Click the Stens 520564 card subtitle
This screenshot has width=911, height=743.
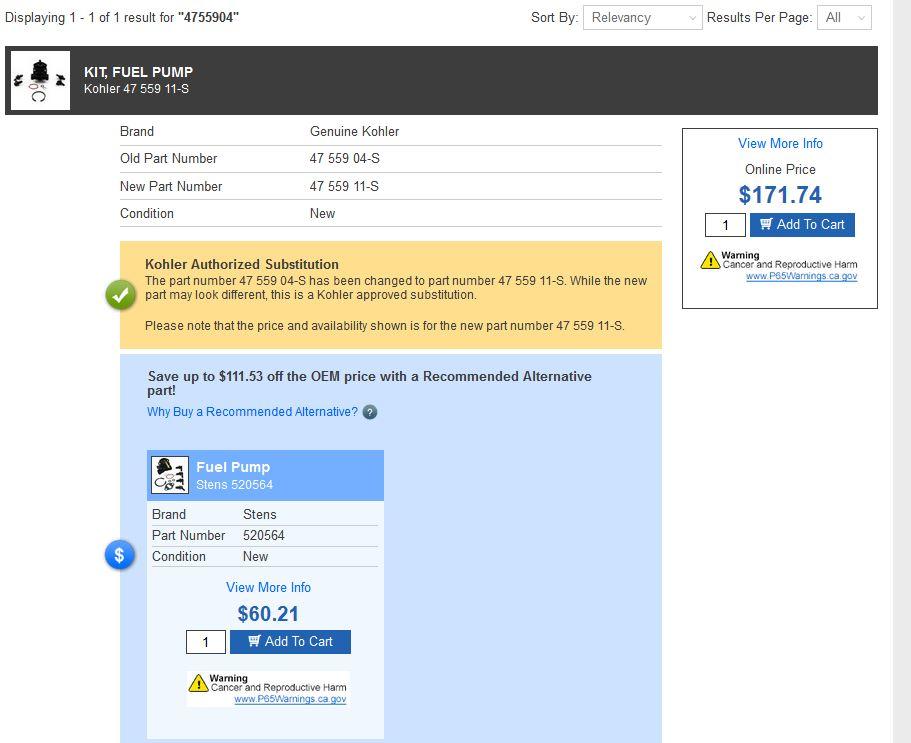235,484
